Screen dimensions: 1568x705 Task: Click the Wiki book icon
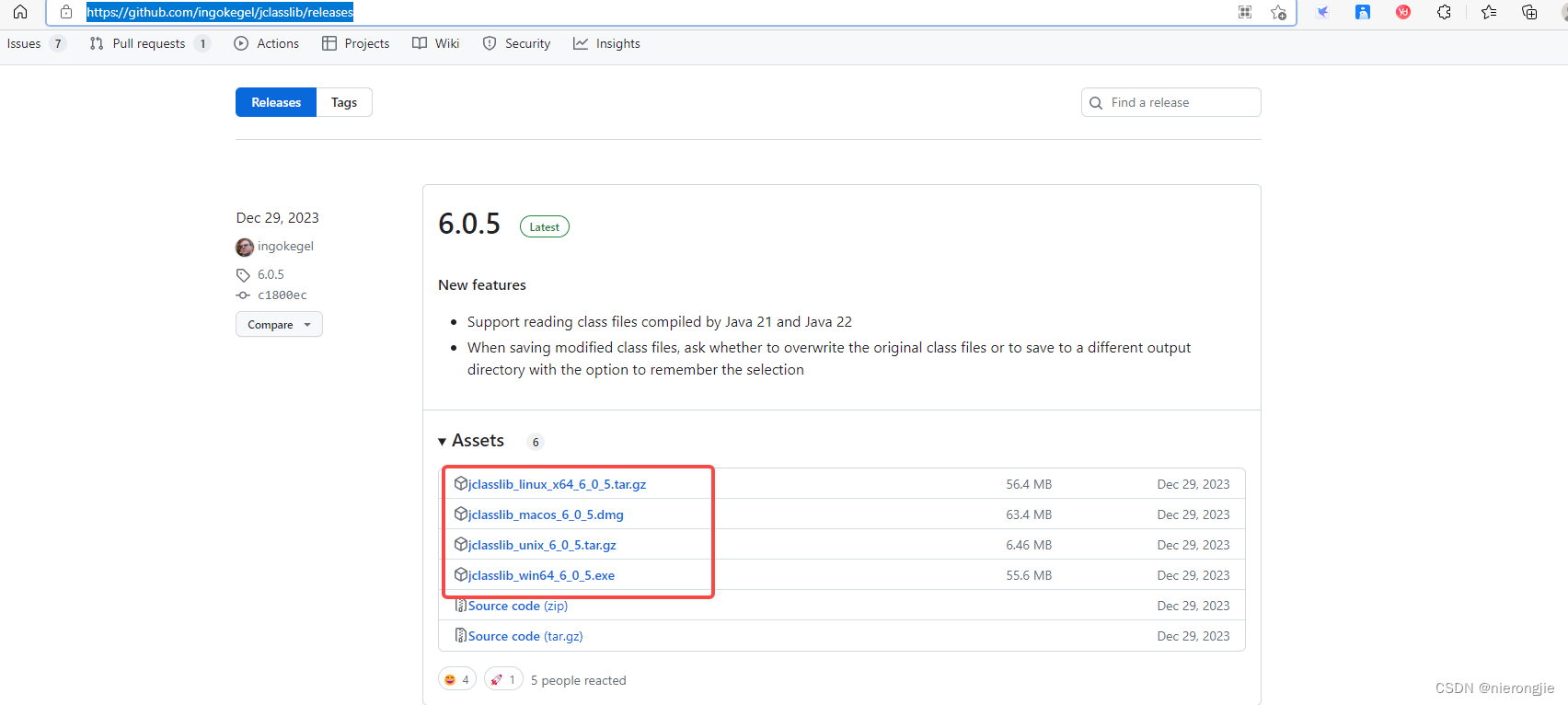click(x=420, y=43)
